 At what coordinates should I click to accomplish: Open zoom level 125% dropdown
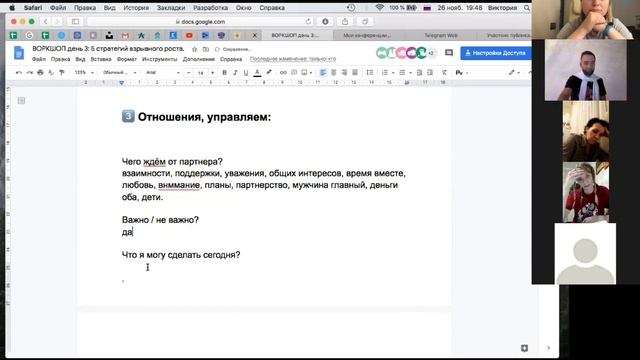click(x=84, y=73)
